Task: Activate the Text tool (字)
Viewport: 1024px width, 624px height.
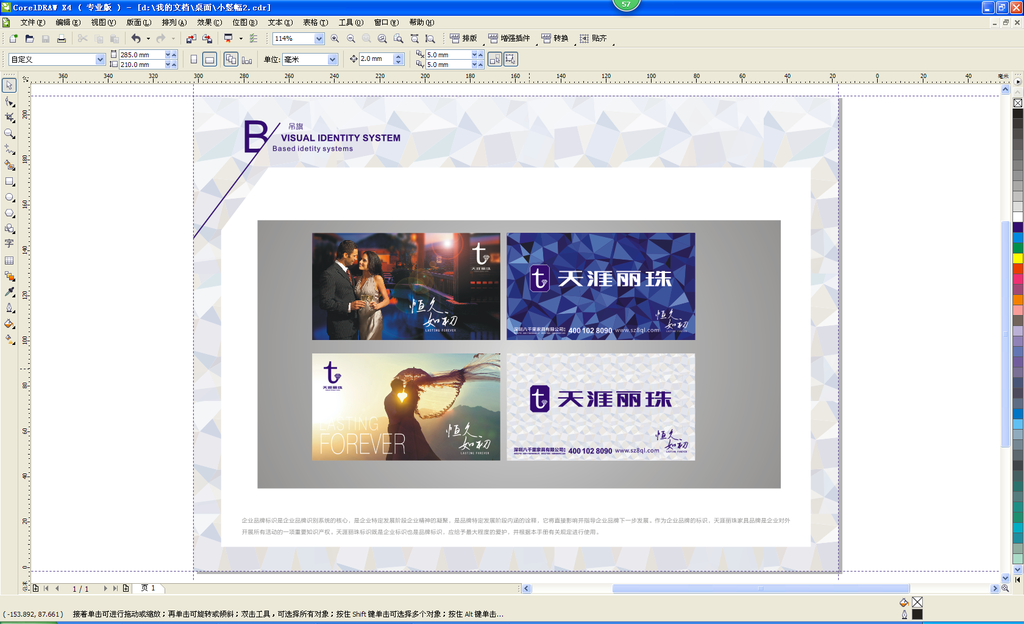Action: point(9,243)
